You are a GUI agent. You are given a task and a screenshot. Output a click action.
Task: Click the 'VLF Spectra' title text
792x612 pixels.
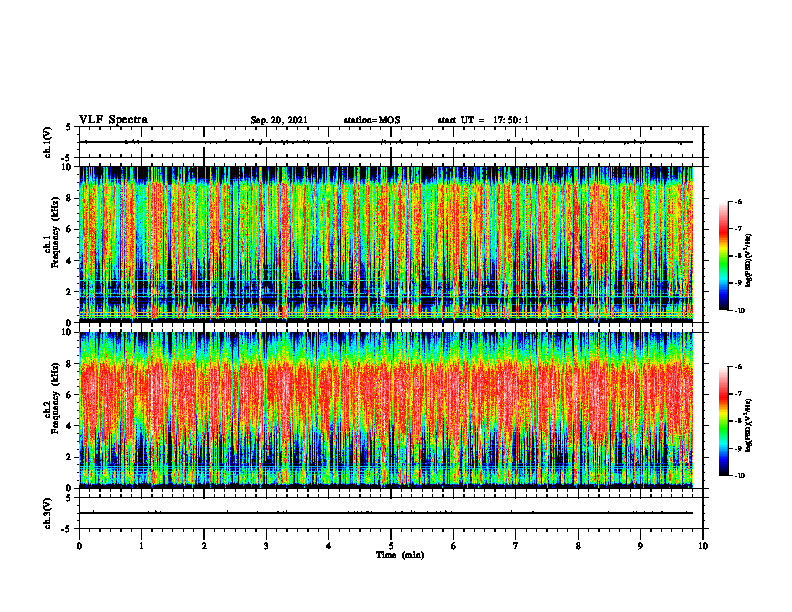pos(113,120)
